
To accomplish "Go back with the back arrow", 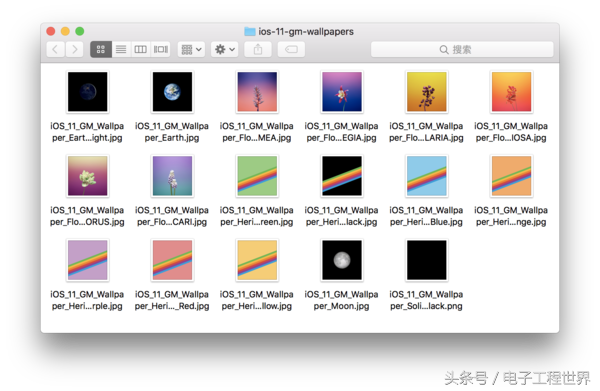I will coord(55,49).
